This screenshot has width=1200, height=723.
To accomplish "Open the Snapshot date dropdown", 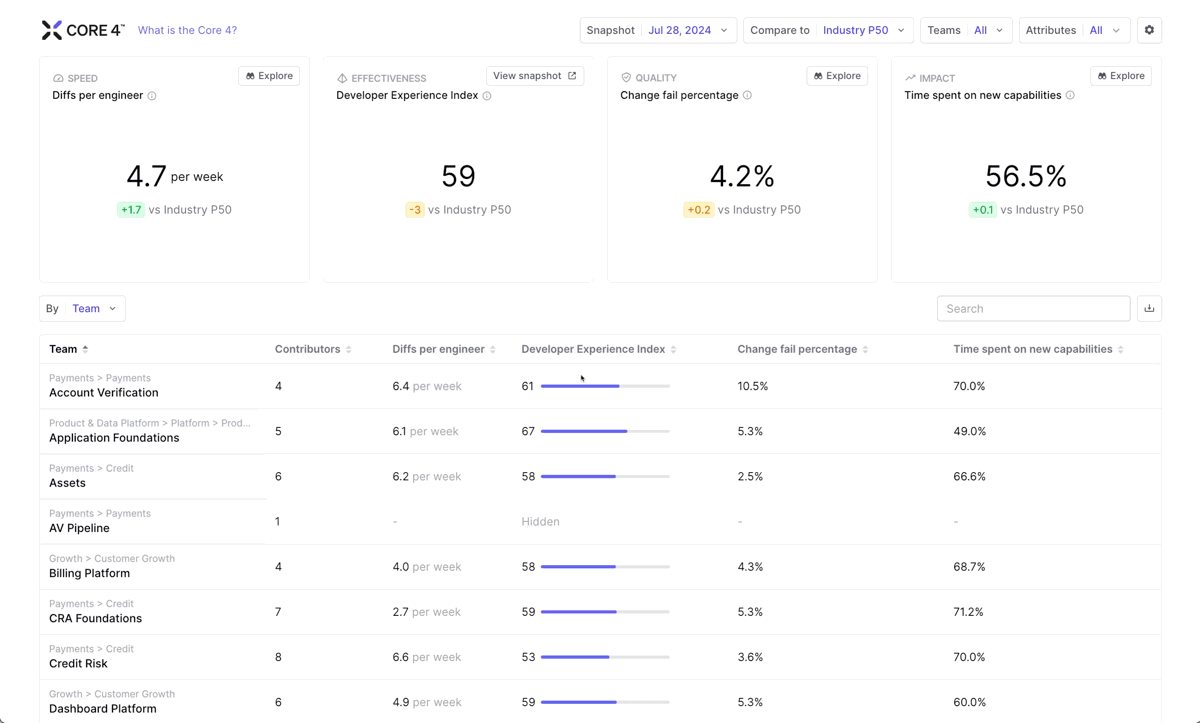I will point(658,30).
